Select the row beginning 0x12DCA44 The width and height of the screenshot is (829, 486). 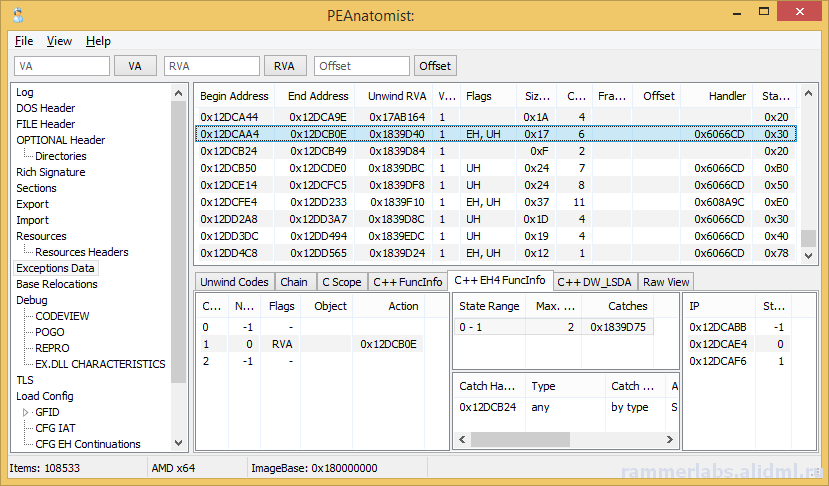pyautogui.click(x=495, y=117)
